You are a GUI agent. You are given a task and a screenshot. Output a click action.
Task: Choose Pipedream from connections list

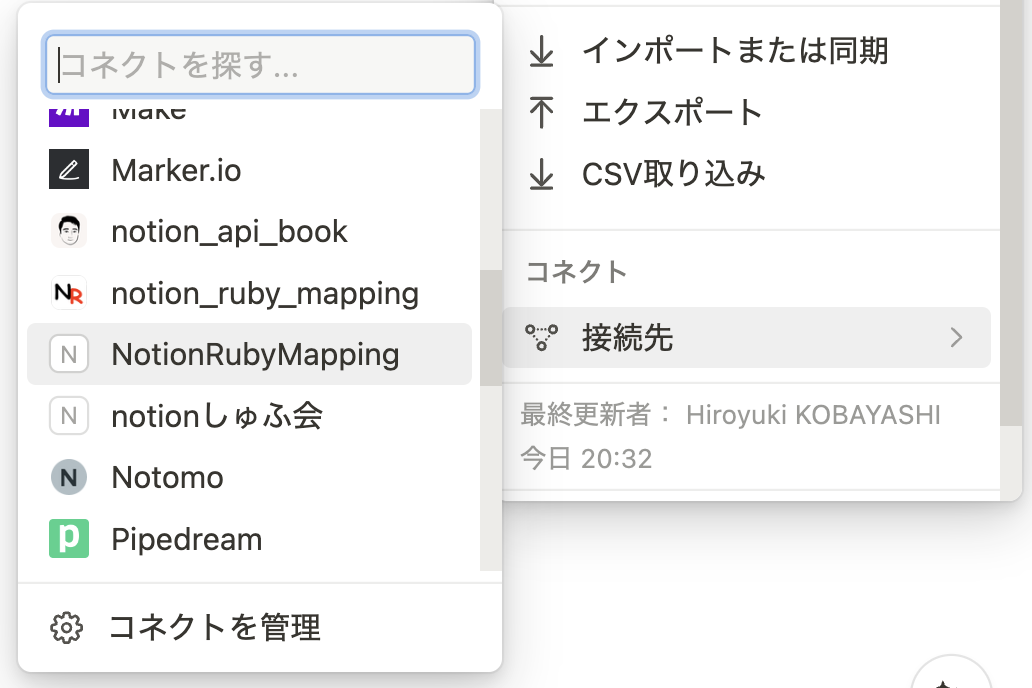pos(249,539)
